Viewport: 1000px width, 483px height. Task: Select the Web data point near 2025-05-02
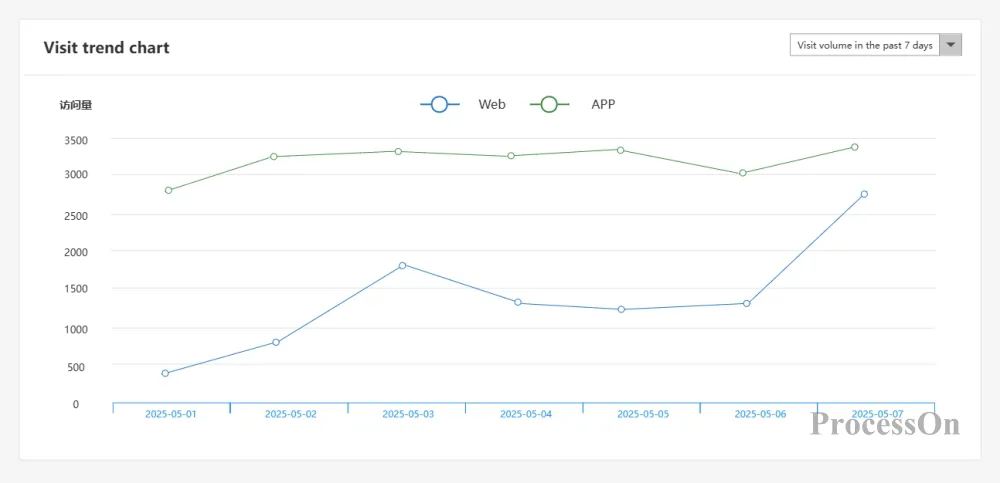(276, 342)
